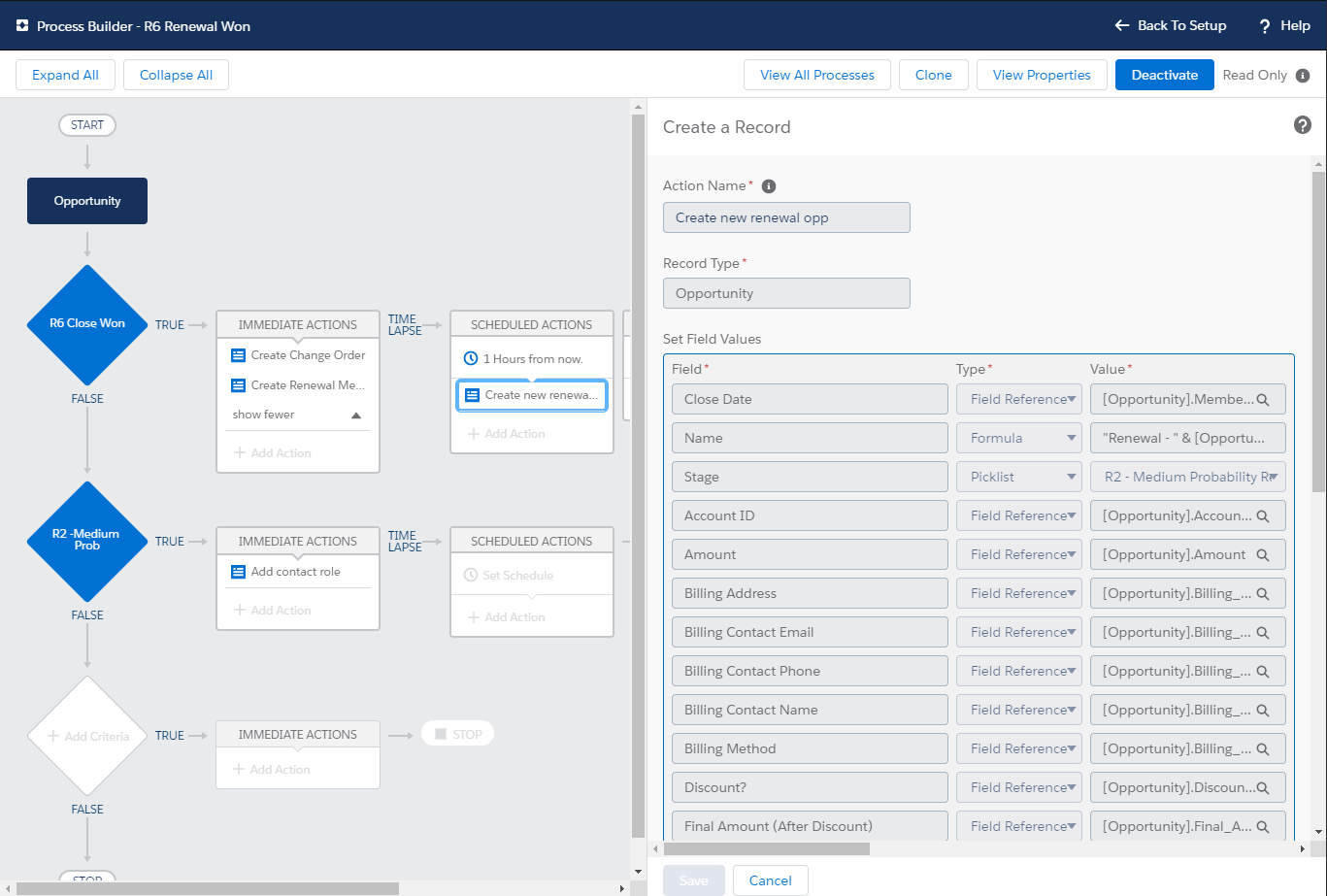Go Back To Setup
The image size is (1327, 896).
coord(1171,25)
